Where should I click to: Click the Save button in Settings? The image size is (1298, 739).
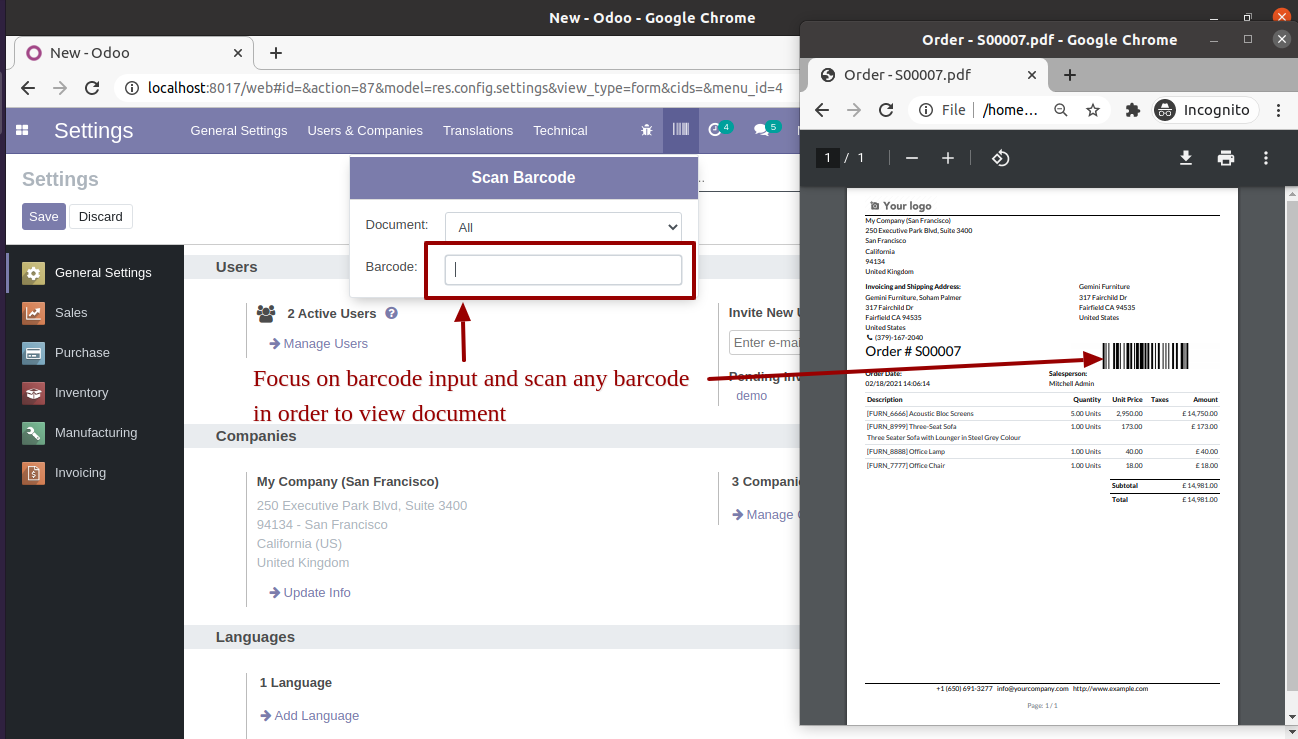44,217
